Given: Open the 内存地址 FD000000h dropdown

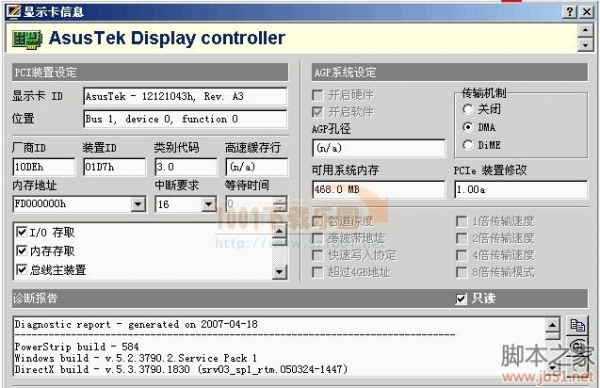Looking at the screenshot, I should tap(138, 204).
